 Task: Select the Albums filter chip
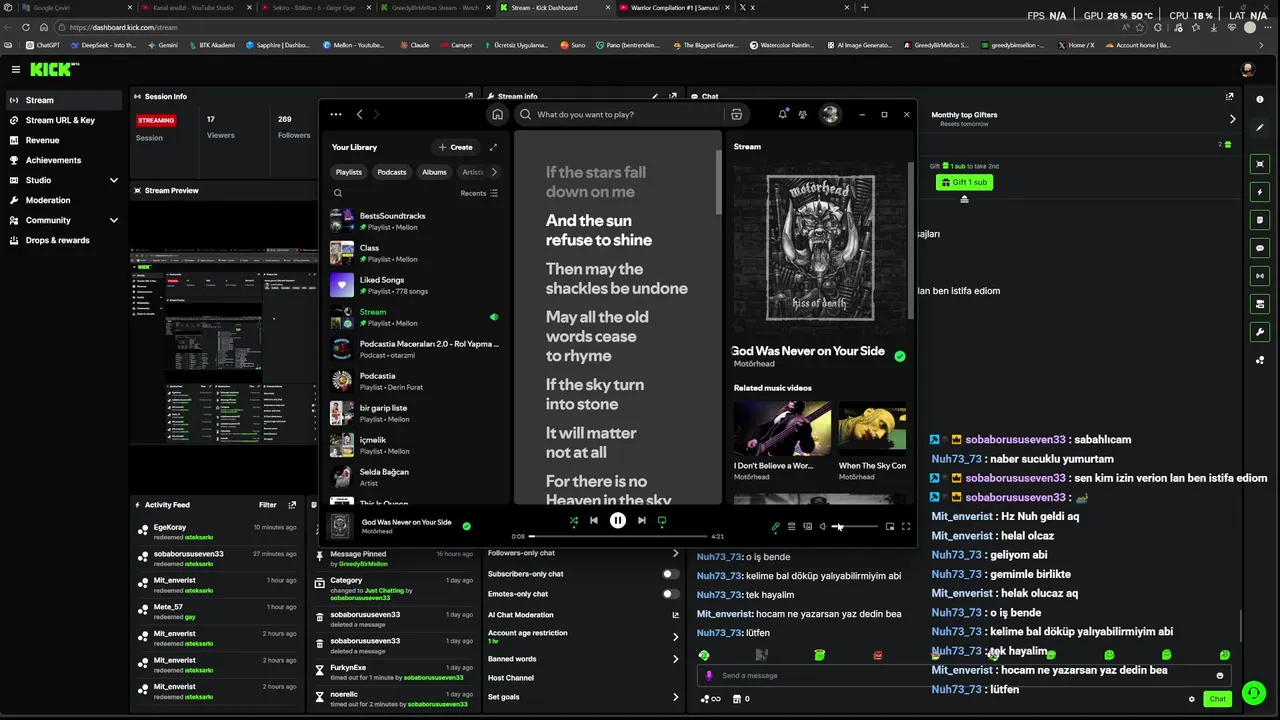(x=434, y=172)
